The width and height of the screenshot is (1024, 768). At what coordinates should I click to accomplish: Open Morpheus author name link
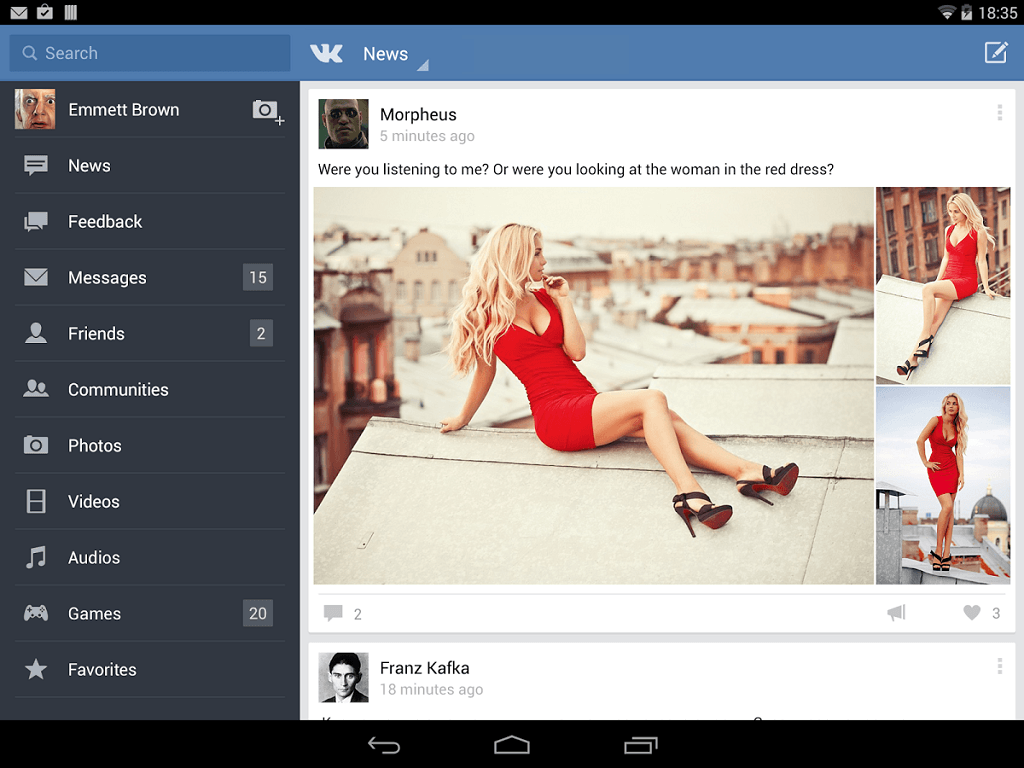click(x=418, y=115)
